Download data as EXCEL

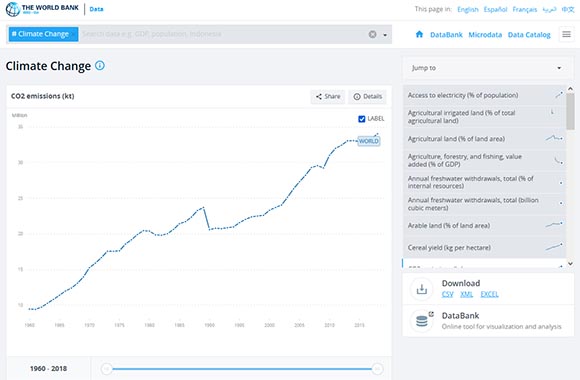pos(489,294)
